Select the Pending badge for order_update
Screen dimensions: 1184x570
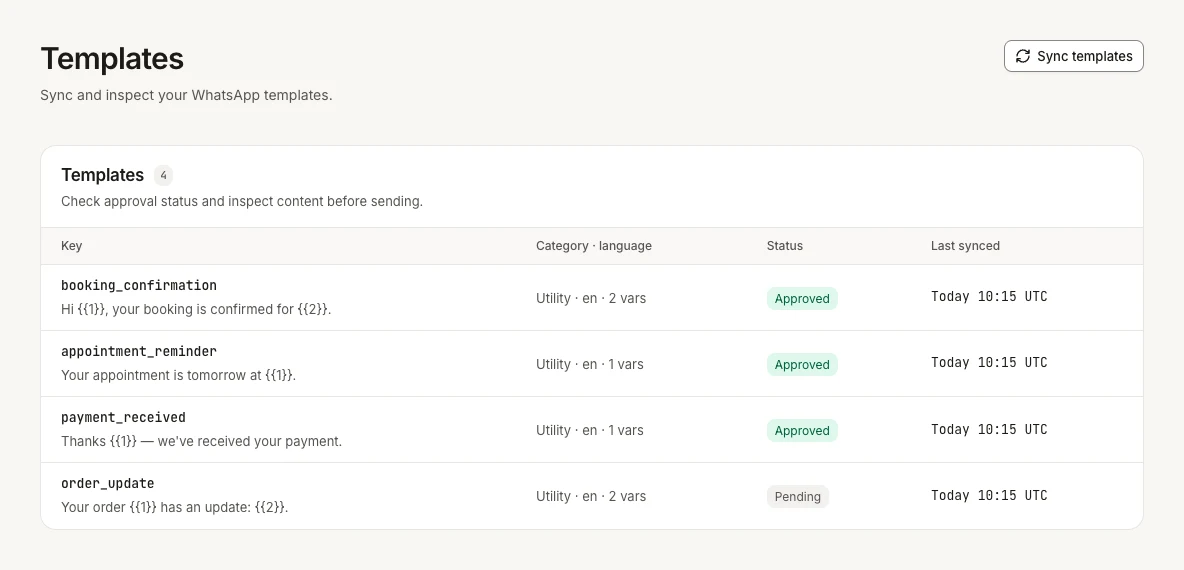[797, 497]
